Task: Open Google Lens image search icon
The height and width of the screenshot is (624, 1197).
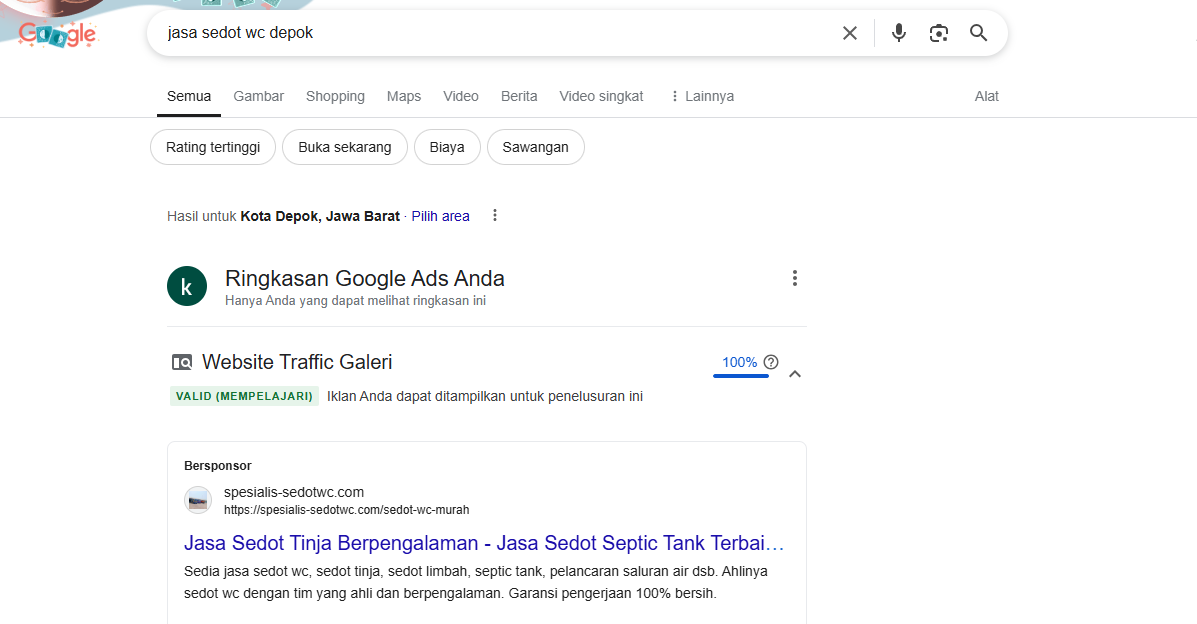Action: (x=938, y=33)
